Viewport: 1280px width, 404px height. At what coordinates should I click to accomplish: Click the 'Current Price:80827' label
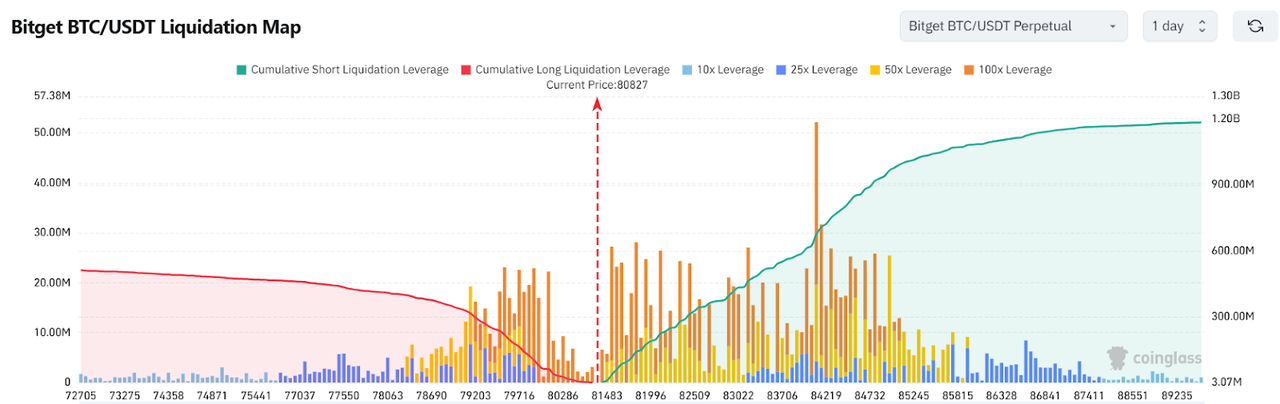click(x=598, y=86)
